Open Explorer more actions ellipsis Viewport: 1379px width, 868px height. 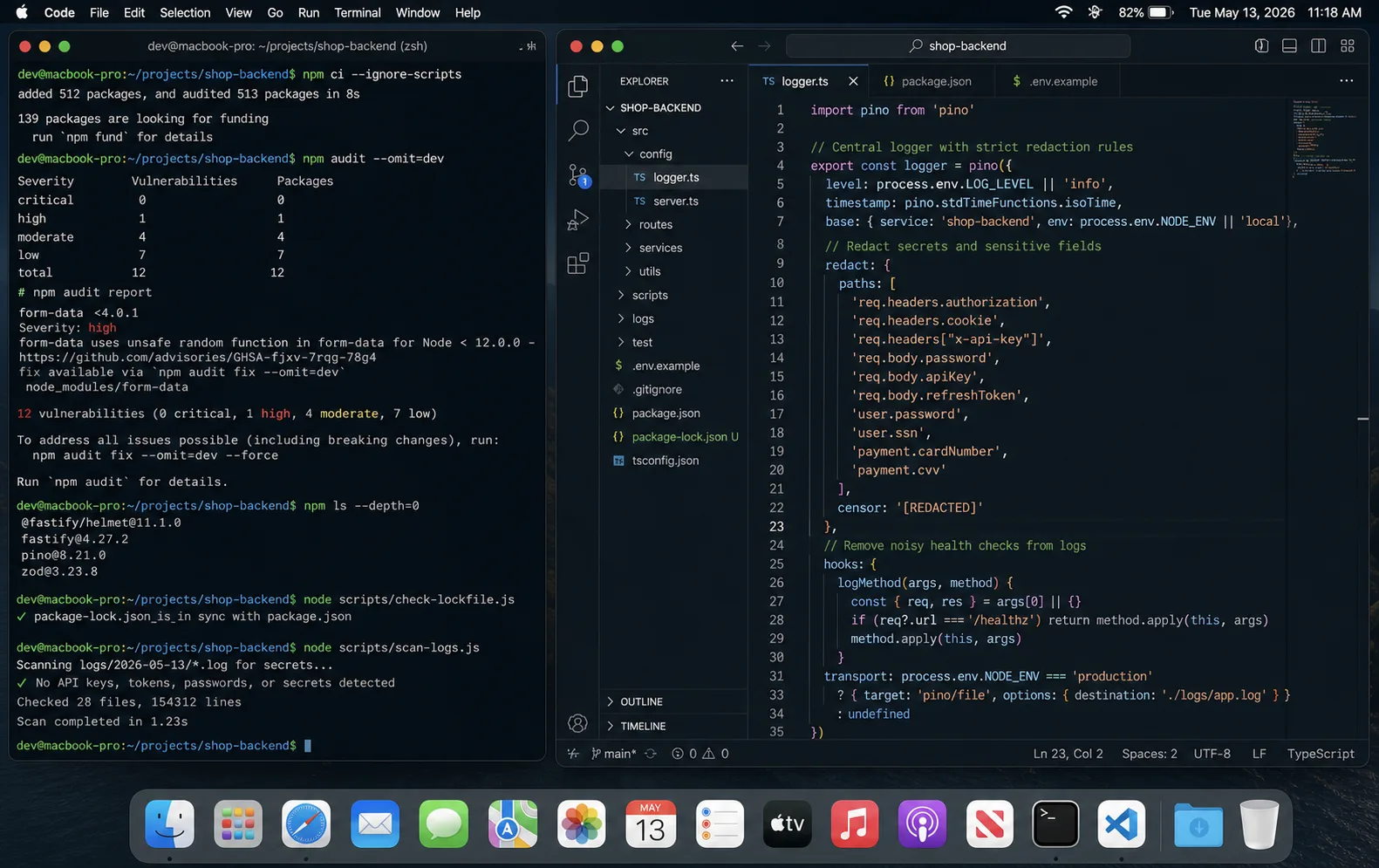727,80
